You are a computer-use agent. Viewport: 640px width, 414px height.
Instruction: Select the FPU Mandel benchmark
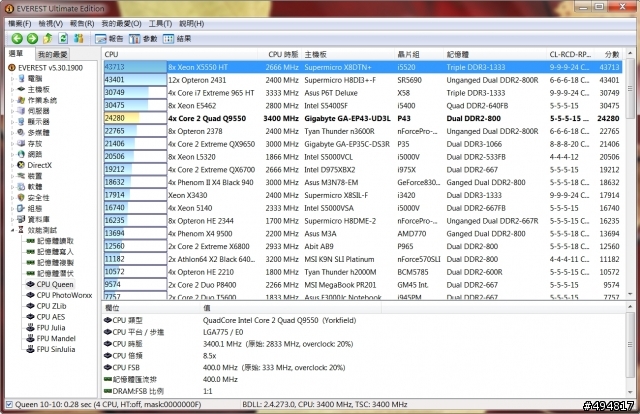tap(51, 338)
